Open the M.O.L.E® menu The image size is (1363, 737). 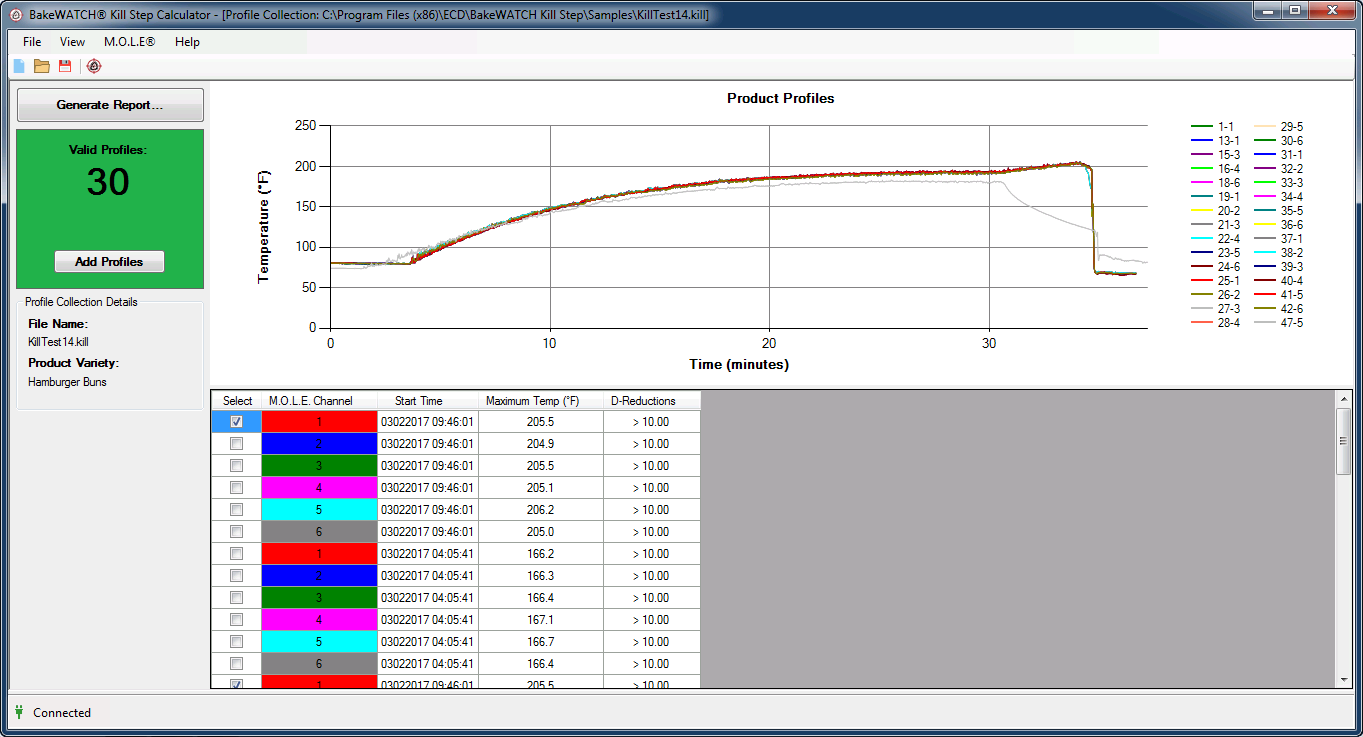129,42
